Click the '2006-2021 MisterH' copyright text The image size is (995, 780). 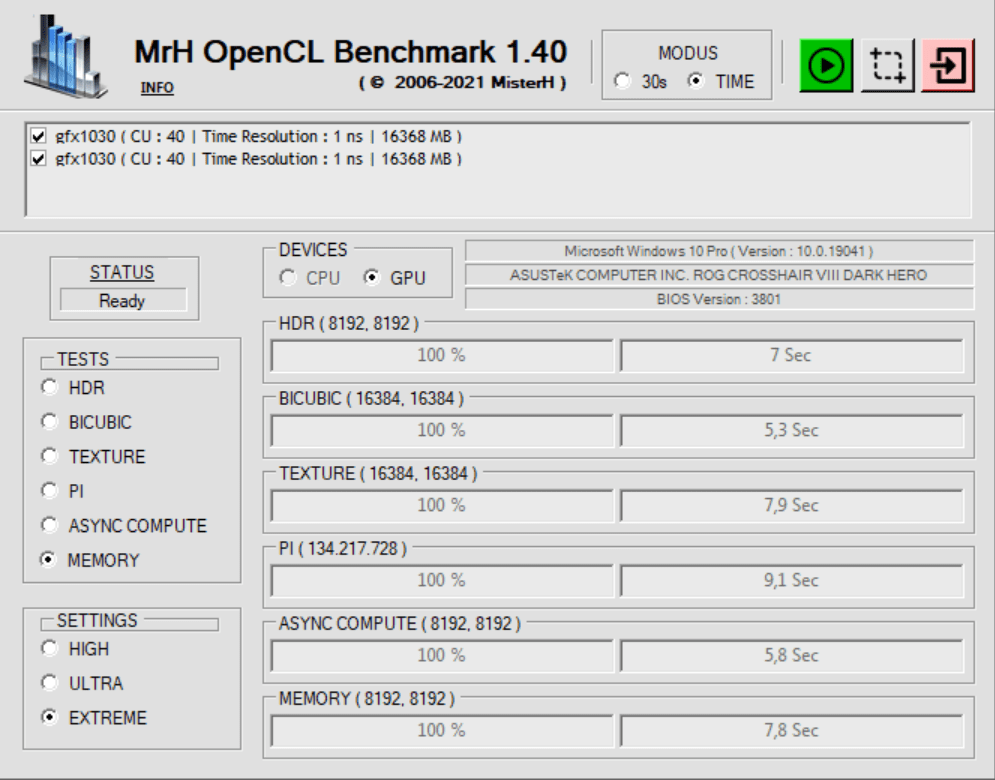point(462,83)
